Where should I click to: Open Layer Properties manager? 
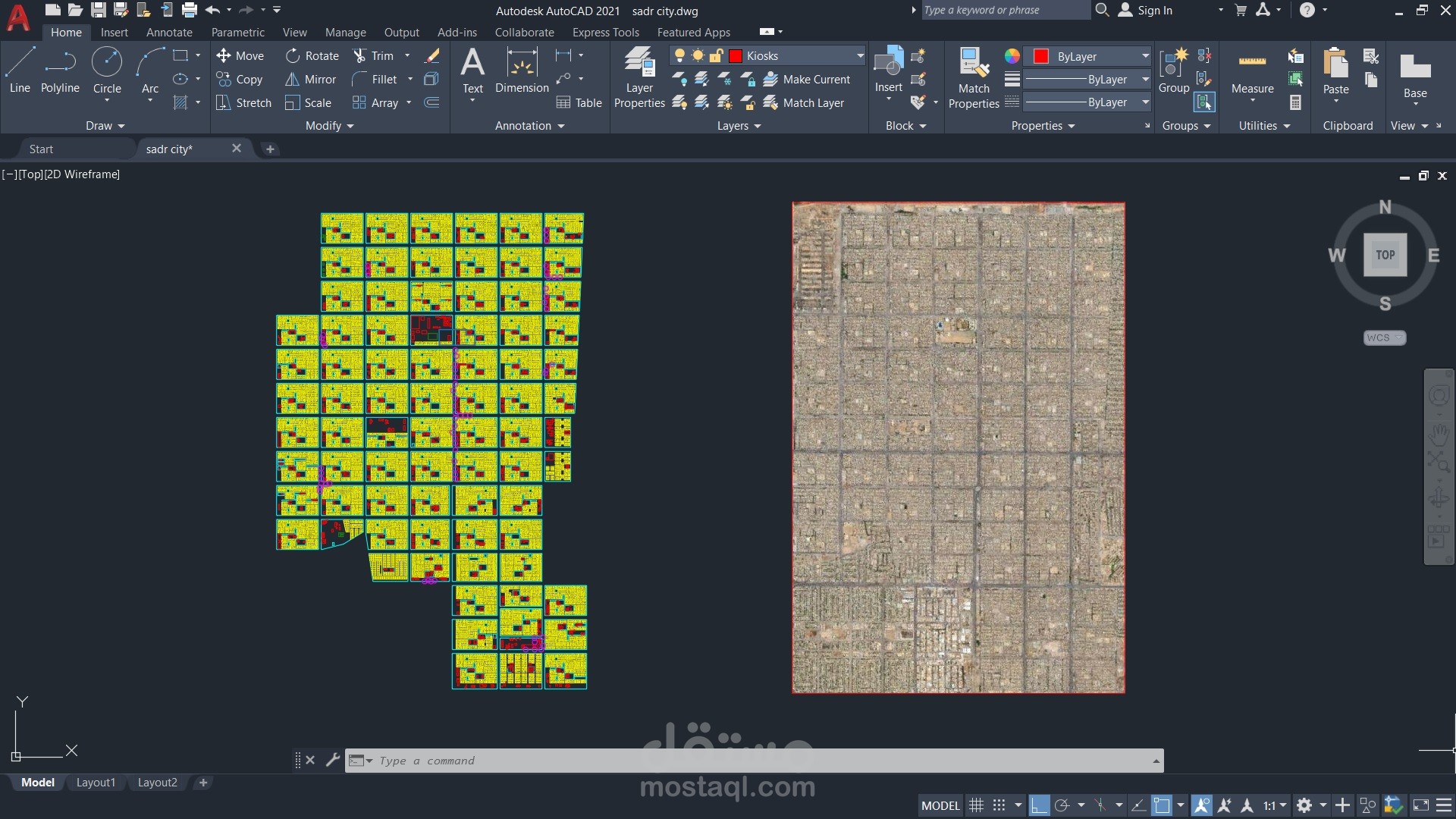point(639,78)
